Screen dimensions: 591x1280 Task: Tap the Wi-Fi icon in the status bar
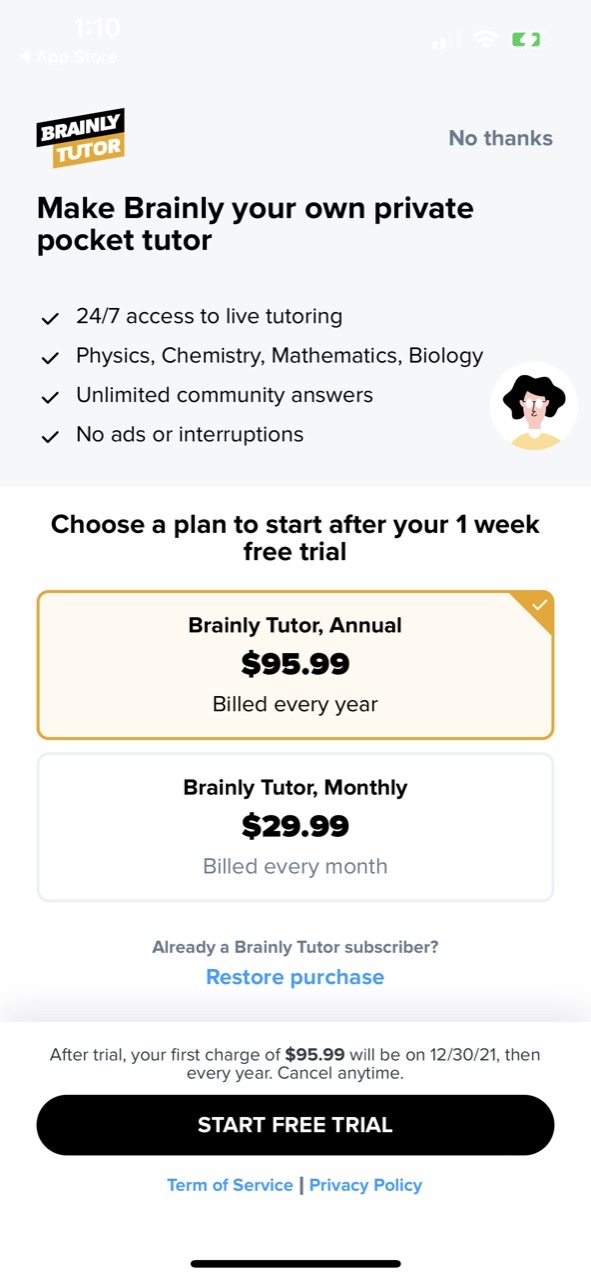tap(487, 40)
